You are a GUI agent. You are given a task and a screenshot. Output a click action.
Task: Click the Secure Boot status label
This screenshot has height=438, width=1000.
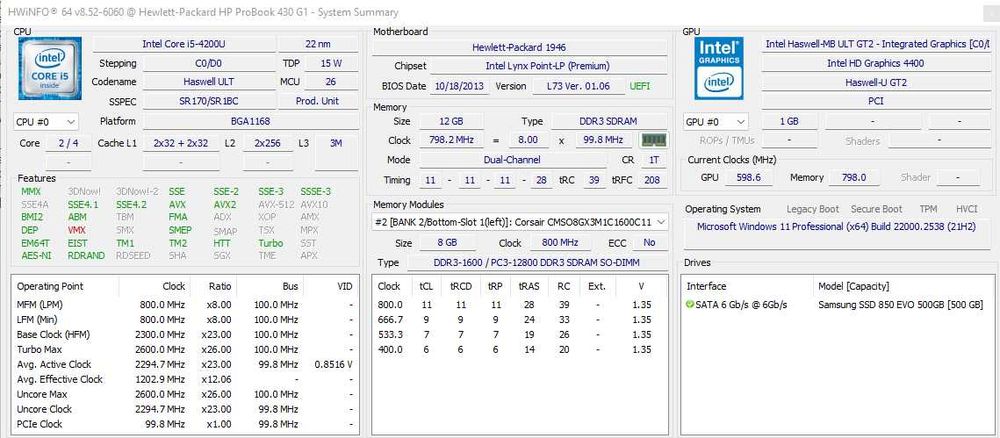pos(876,209)
